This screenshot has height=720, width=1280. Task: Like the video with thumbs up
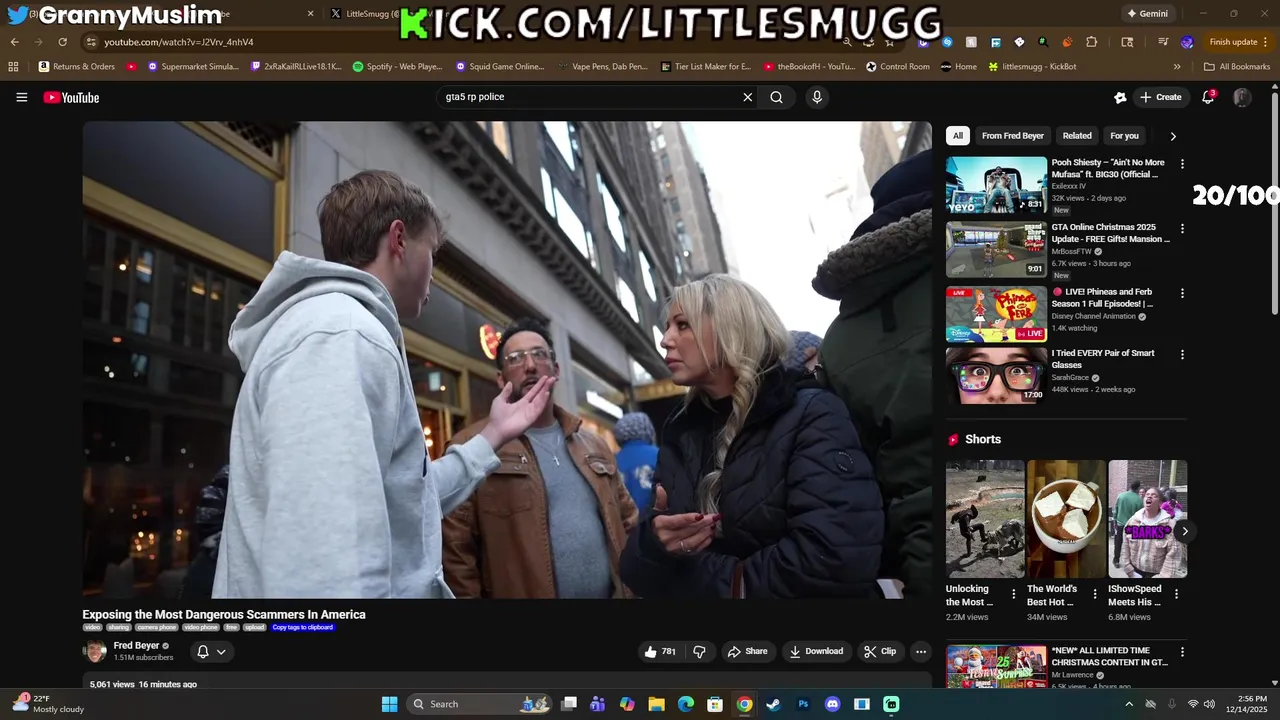point(660,651)
